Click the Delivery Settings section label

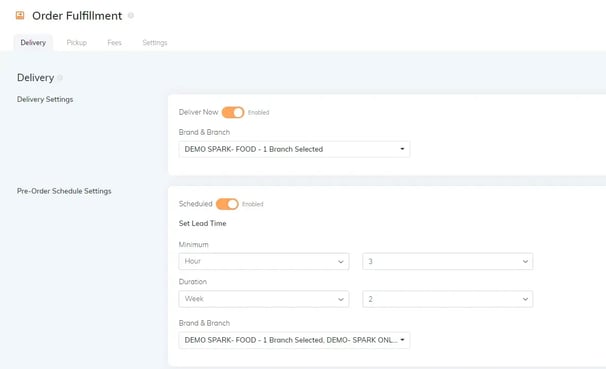pos(45,99)
